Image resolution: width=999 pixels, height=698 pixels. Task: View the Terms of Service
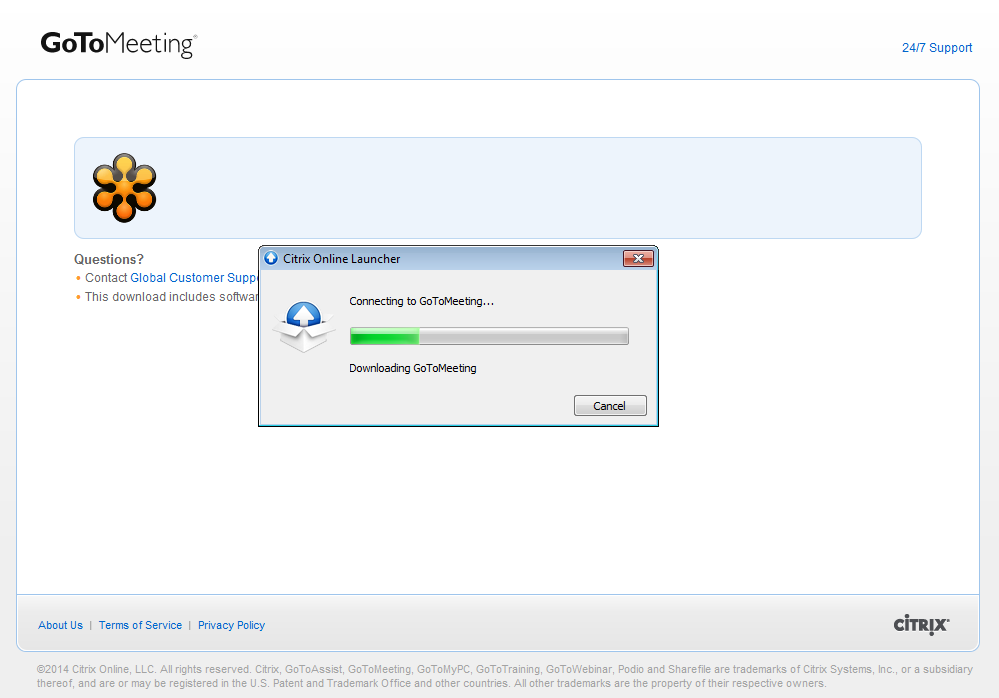(x=140, y=625)
